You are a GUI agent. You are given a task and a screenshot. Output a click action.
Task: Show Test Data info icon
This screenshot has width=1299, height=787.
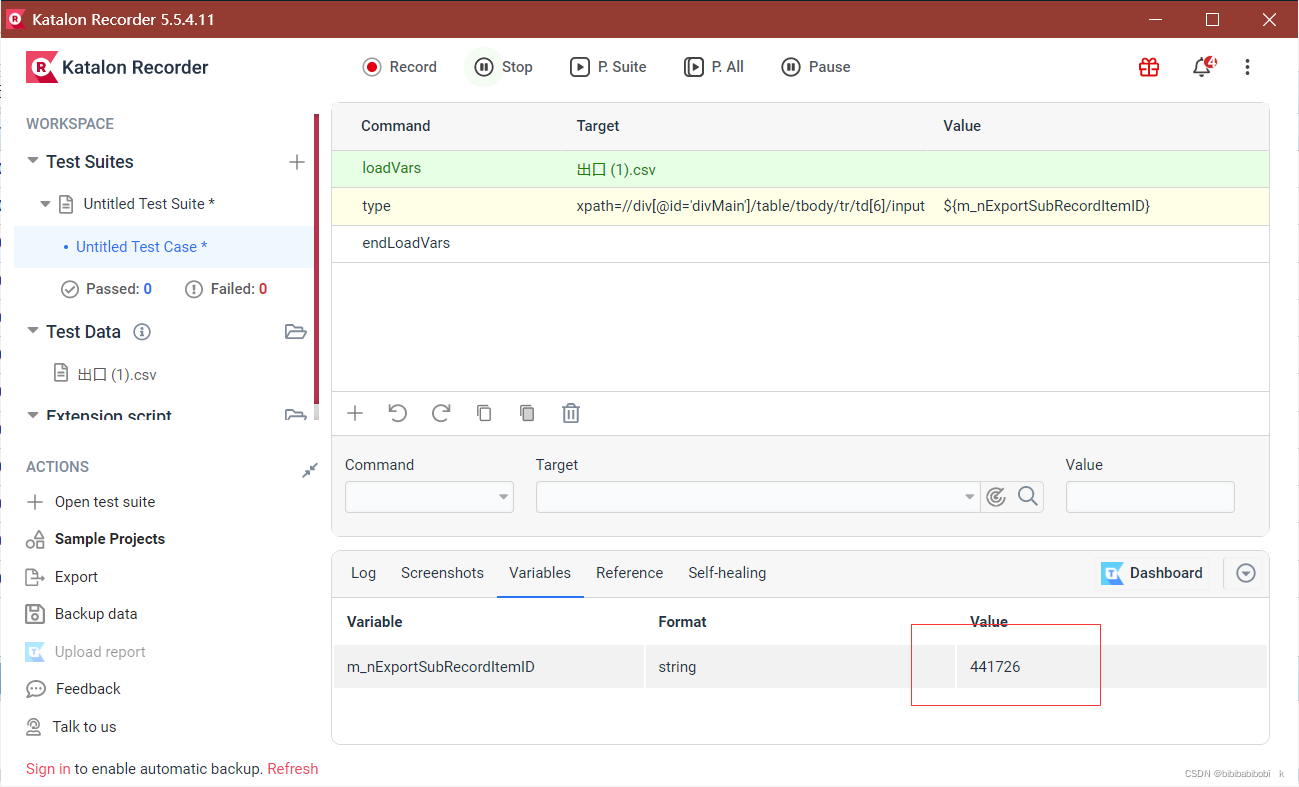[142, 332]
